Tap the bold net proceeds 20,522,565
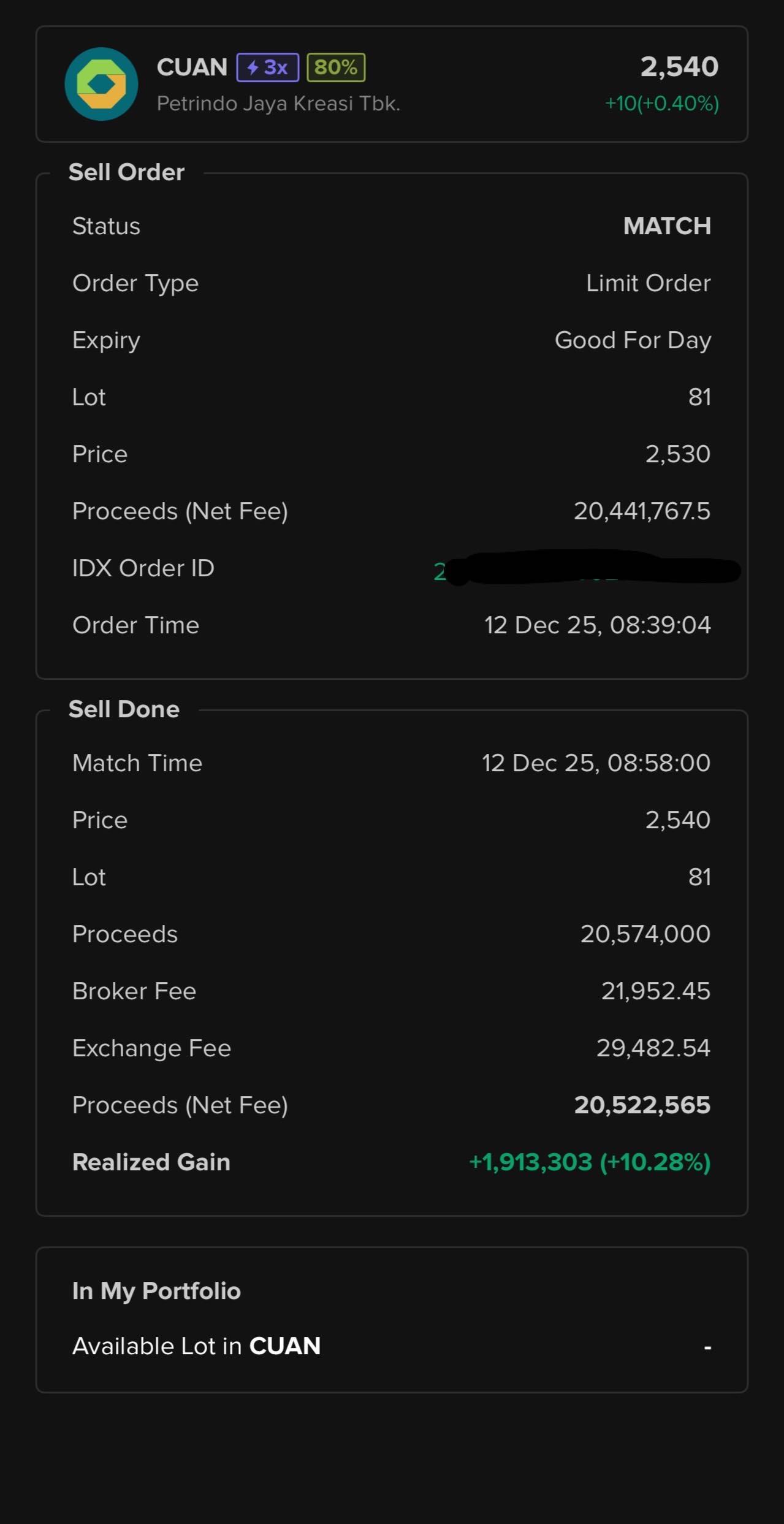 click(x=642, y=1105)
